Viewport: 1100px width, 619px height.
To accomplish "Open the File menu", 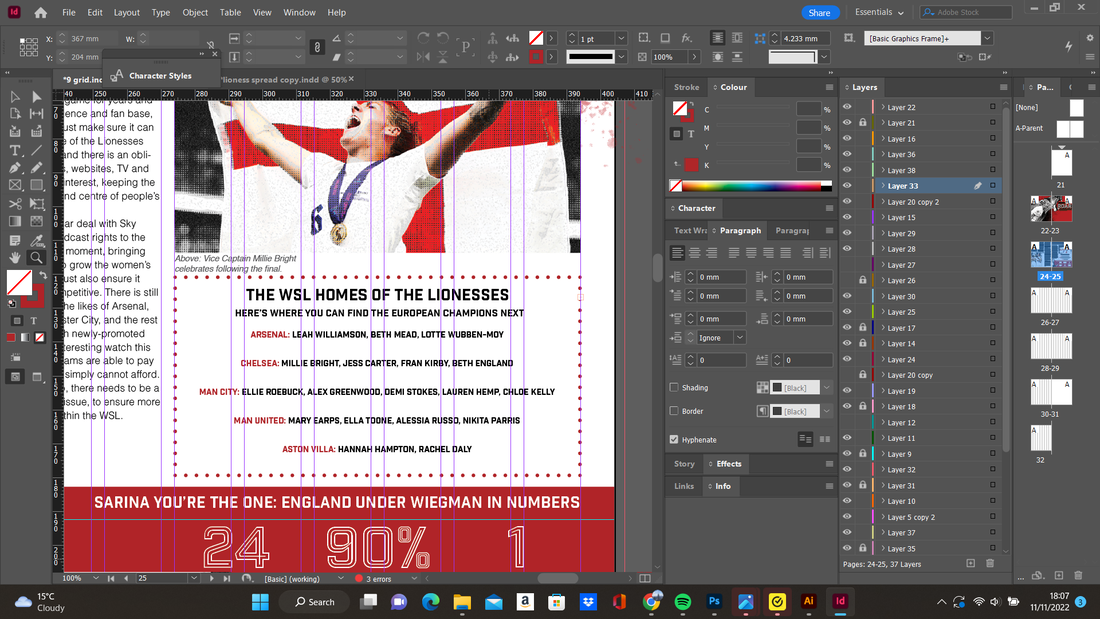I will 69,13.
